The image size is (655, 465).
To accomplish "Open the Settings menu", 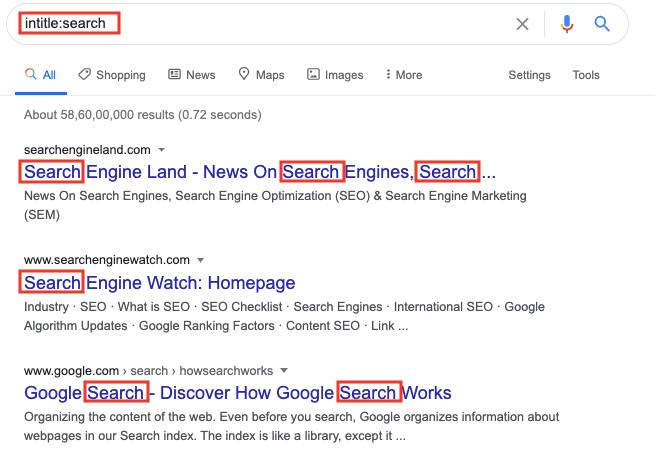I will (x=529, y=75).
